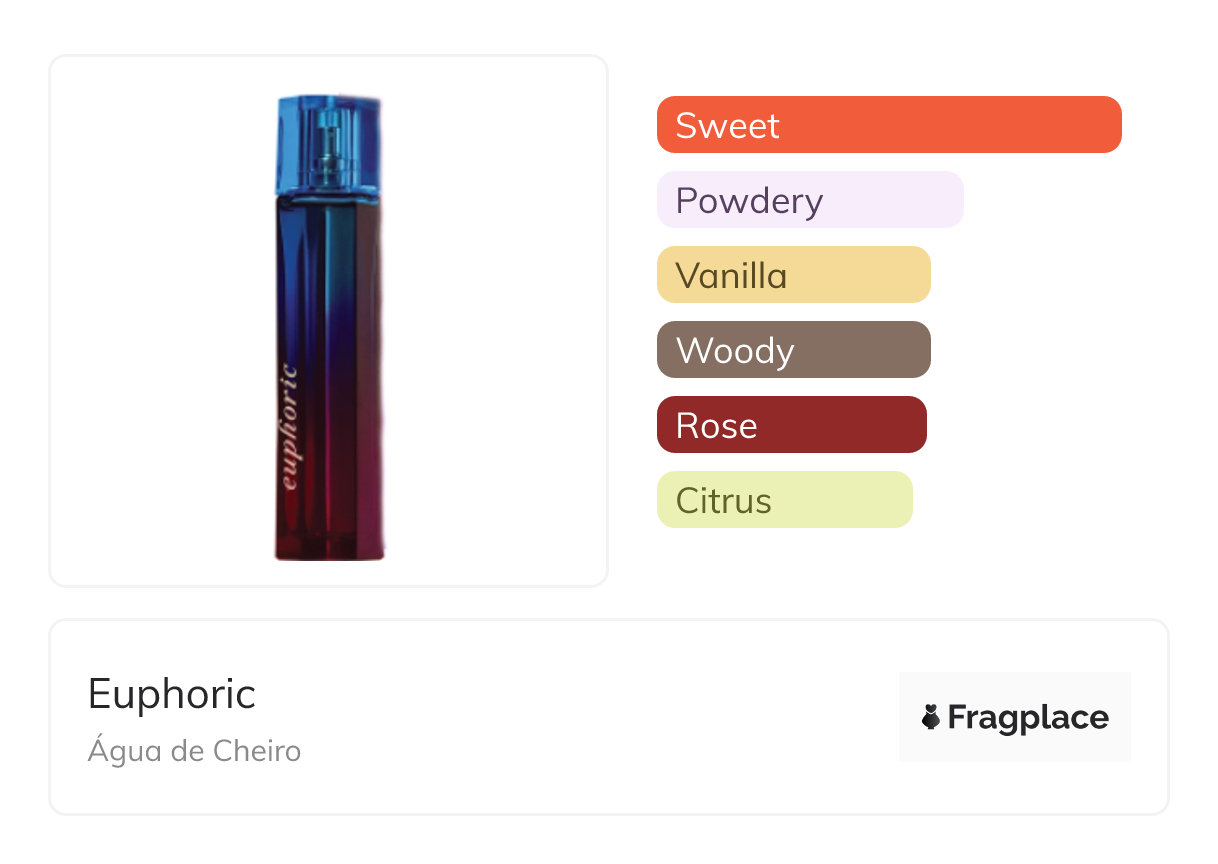Select the dark red Rose accord bar
This screenshot has width=1218, height=864.
click(x=791, y=425)
